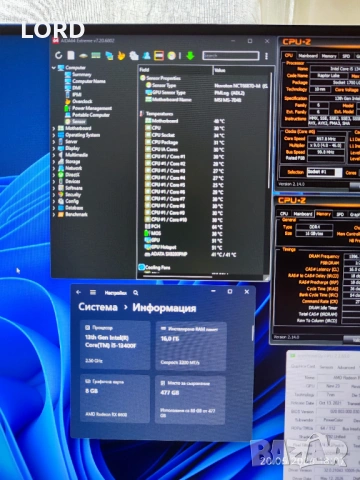
Task: Open the three-dot menu in AIDA64
Action: point(266,56)
